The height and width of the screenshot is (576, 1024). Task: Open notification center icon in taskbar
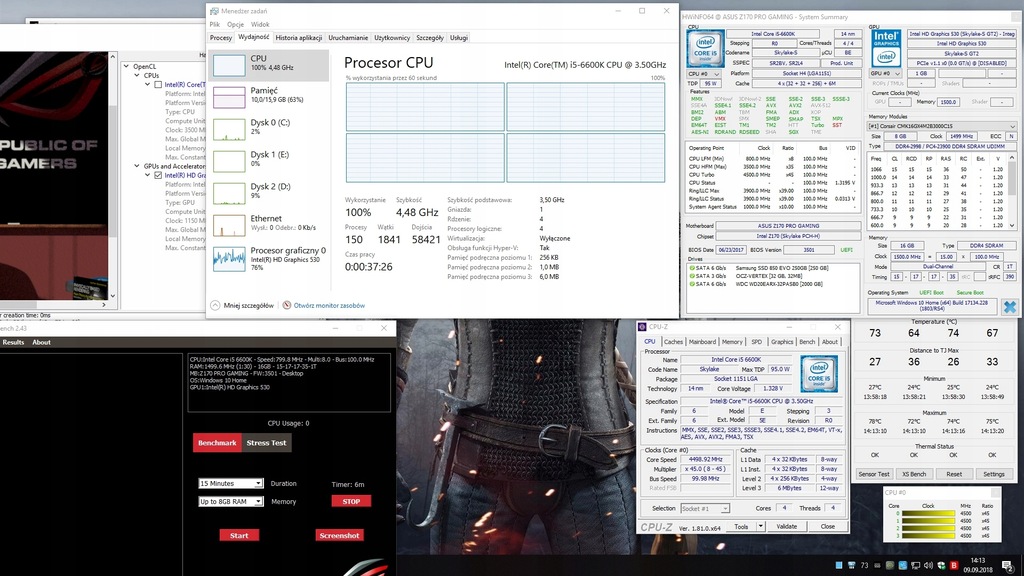point(1008,566)
